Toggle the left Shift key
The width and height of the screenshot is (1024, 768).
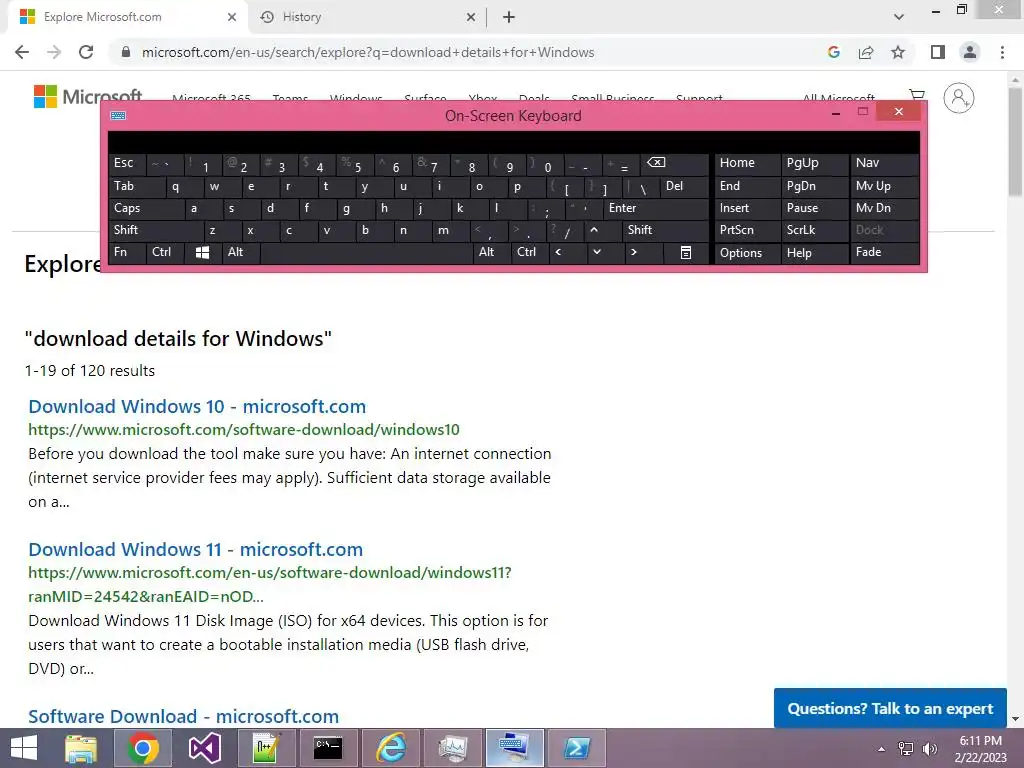tap(156, 230)
